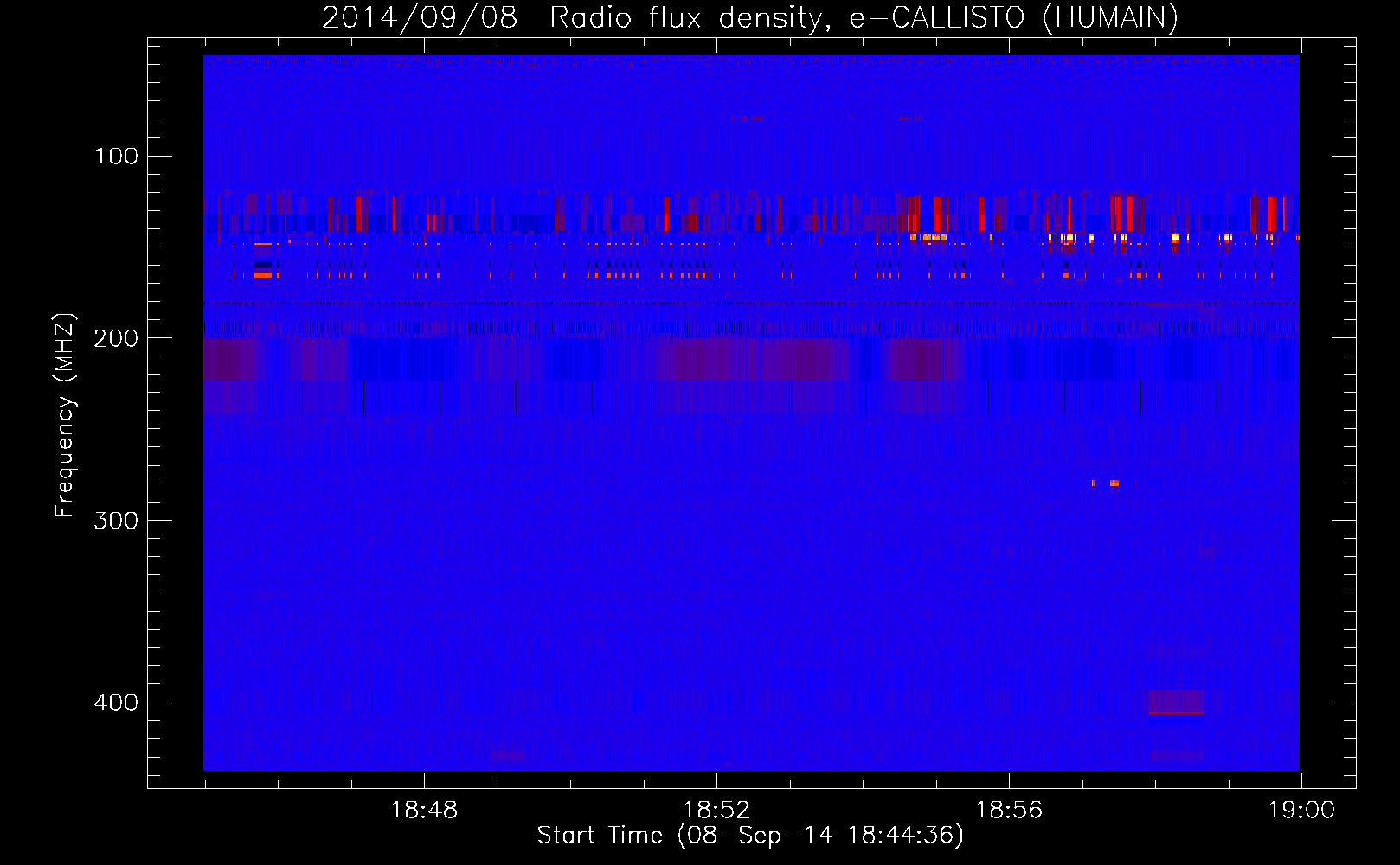
Task: Click the 18:48 time tick label
Action: pyautogui.click(x=424, y=811)
